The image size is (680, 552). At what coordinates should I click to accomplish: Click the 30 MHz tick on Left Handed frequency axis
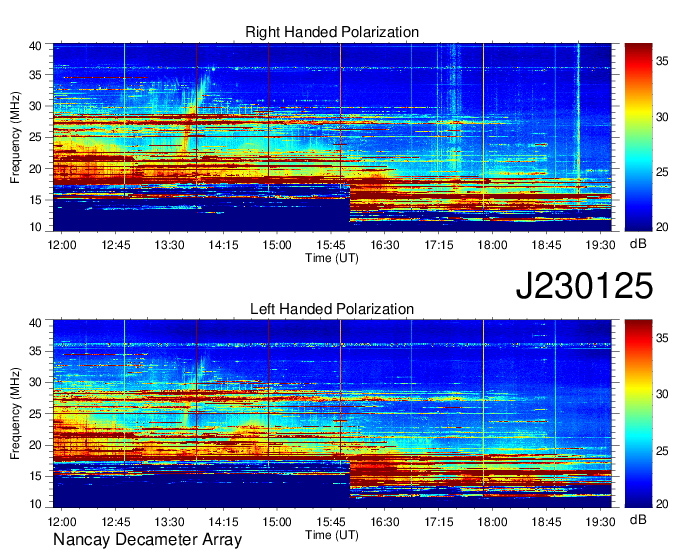[x=35, y=382]
